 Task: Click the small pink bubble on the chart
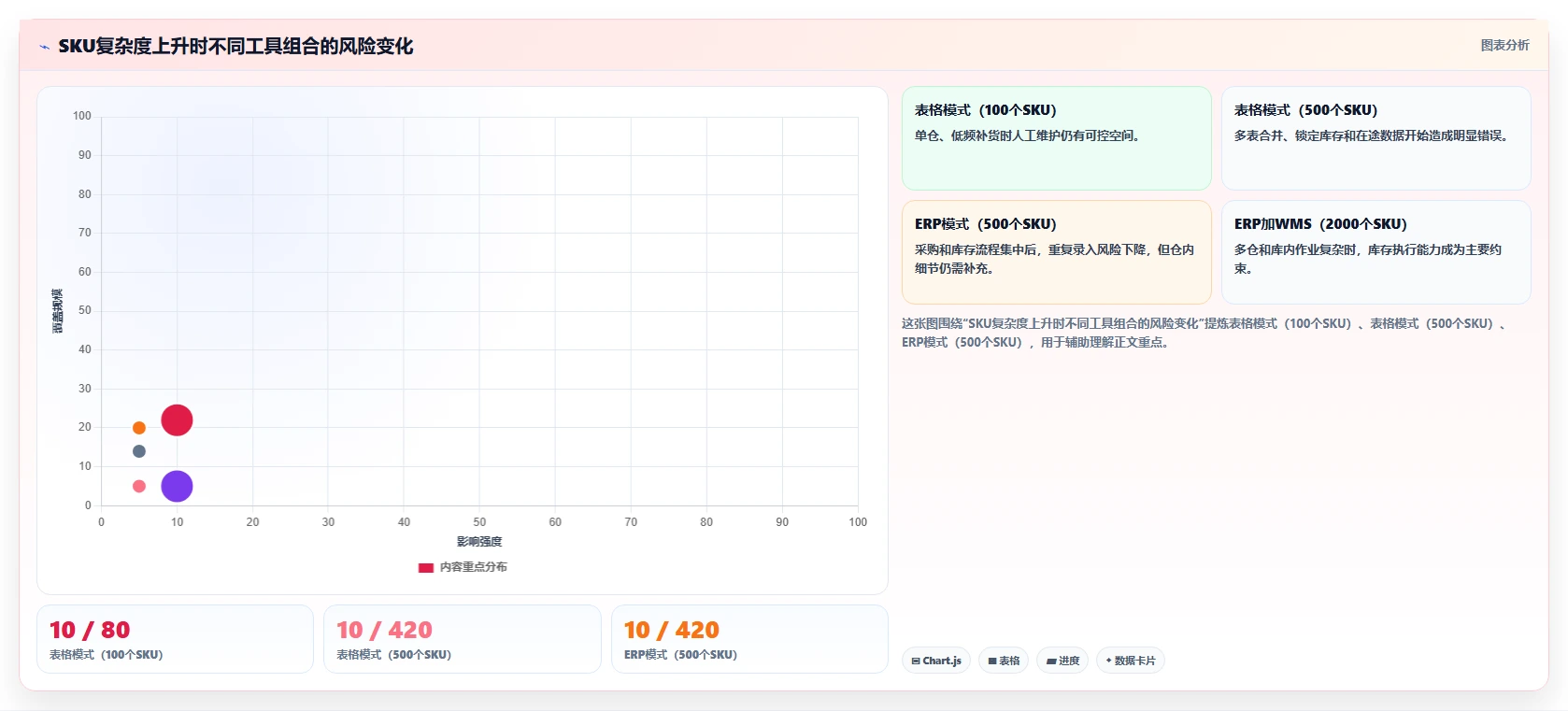(139, 486)
